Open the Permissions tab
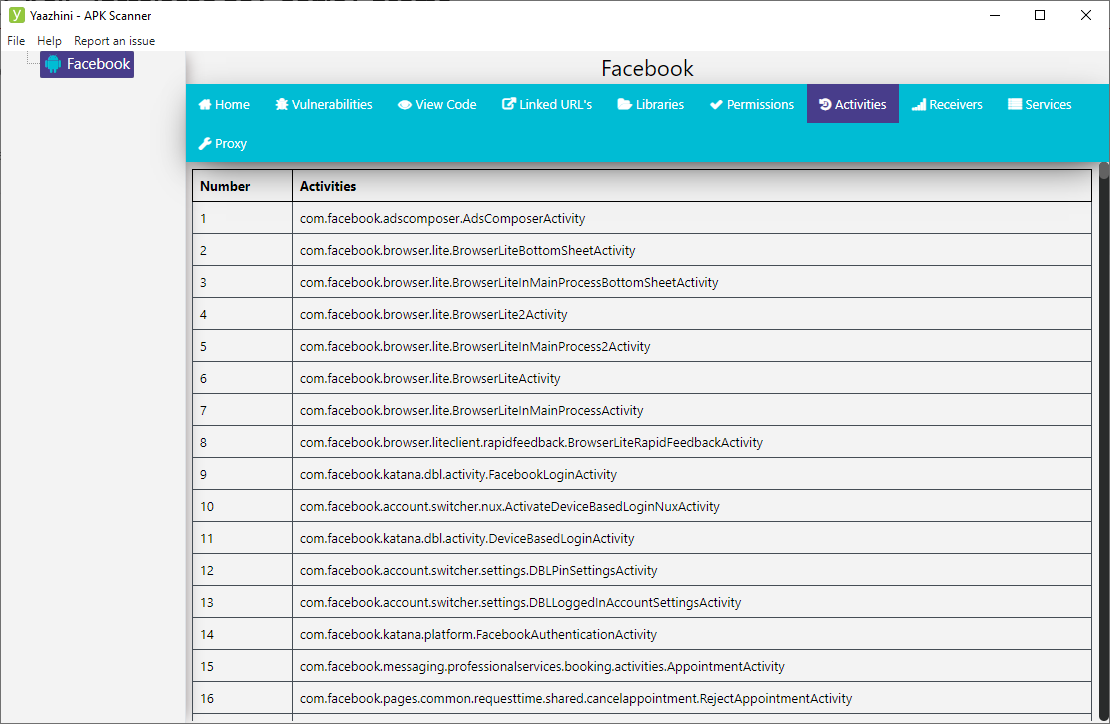Image resolution: width=1110 pixels, height=724 pixels. [752, 104]
